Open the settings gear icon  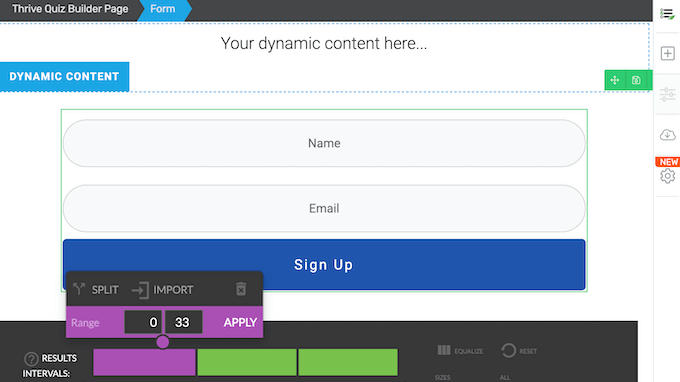(x=667, y=176)
